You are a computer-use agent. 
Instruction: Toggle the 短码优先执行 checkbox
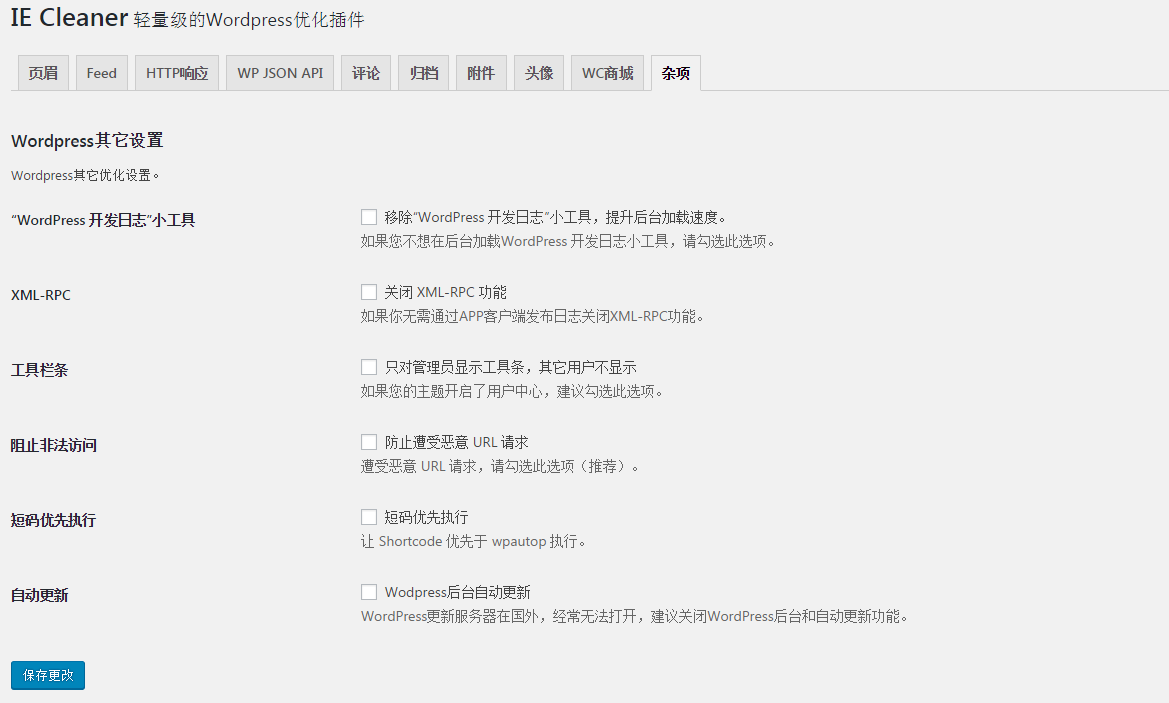click(x=369, y=517)
